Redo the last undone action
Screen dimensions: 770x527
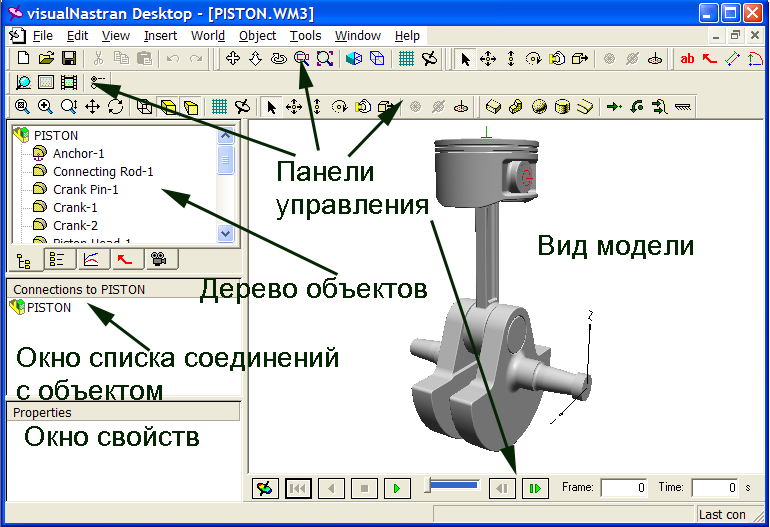196,58
